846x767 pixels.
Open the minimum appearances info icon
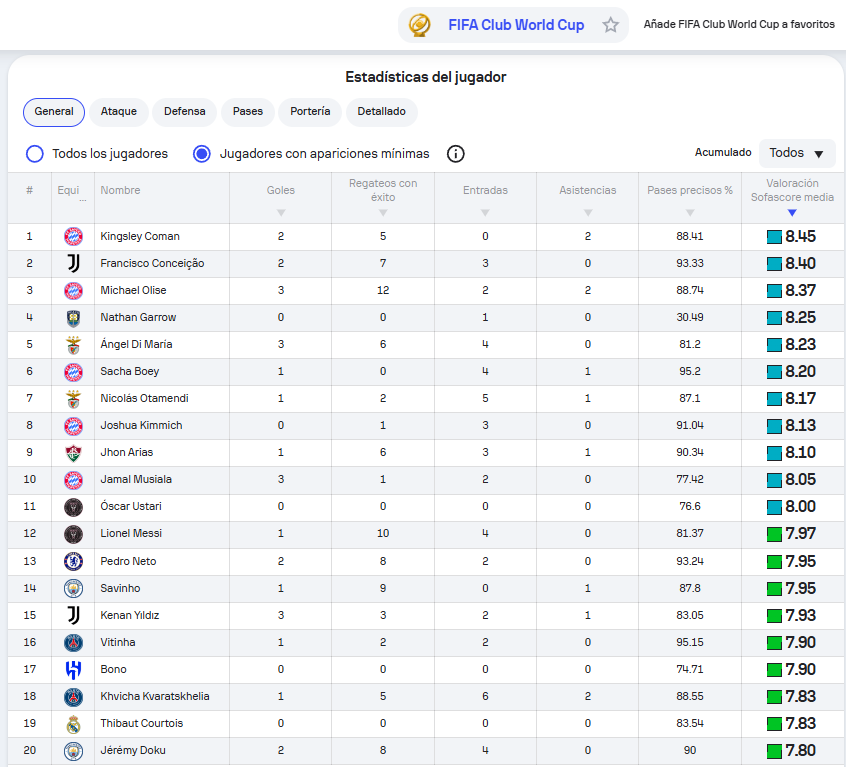(x=455, y=154)
